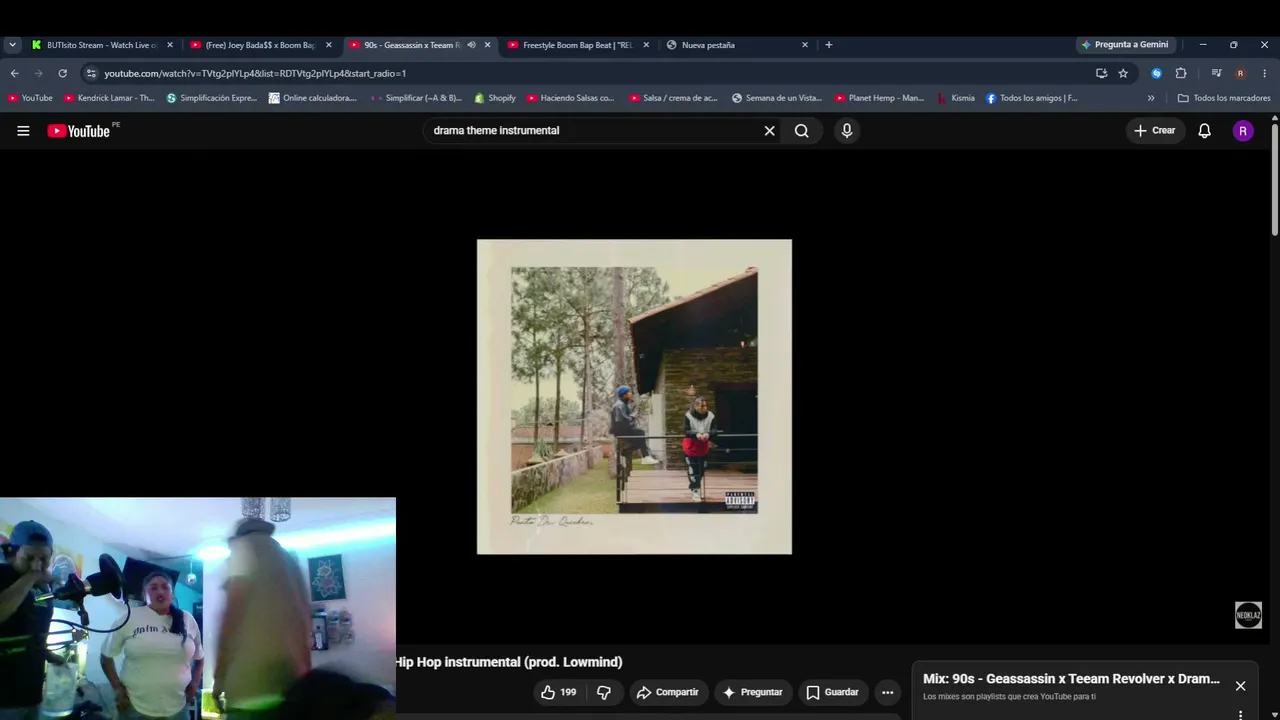Clear the search box text

769,131
